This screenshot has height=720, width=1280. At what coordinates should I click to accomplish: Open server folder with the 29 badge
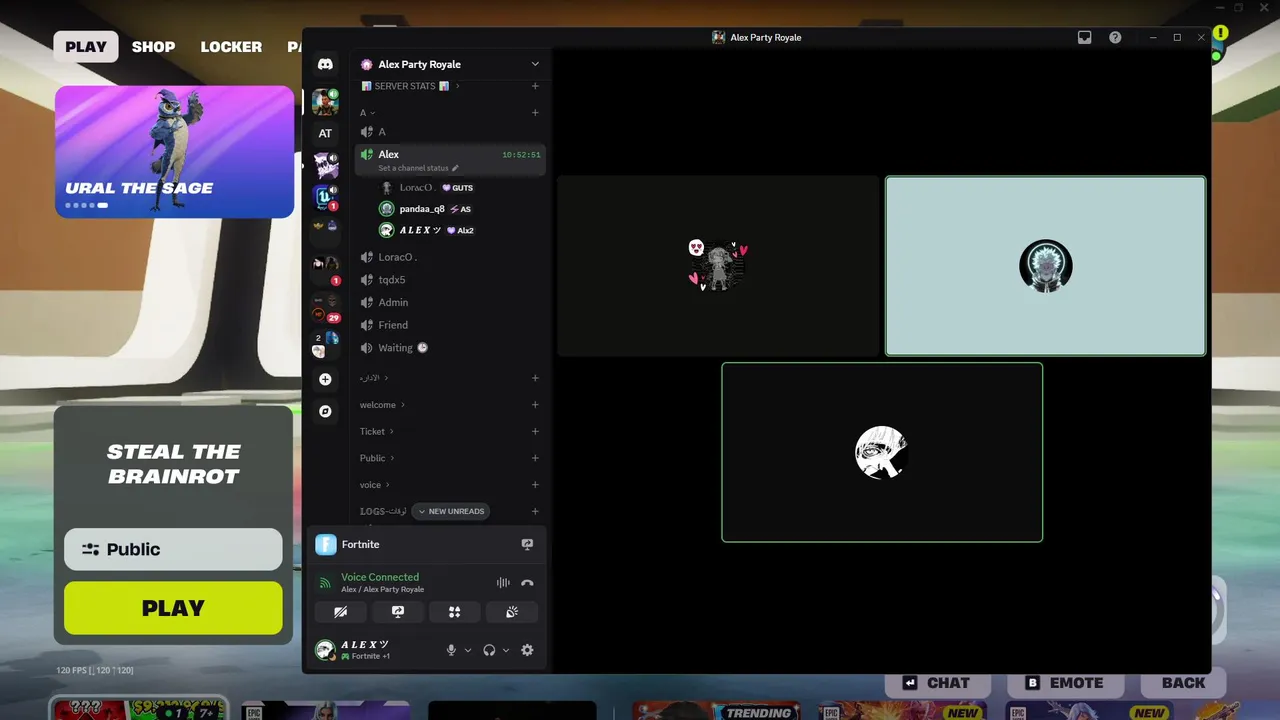click(325, 307)
